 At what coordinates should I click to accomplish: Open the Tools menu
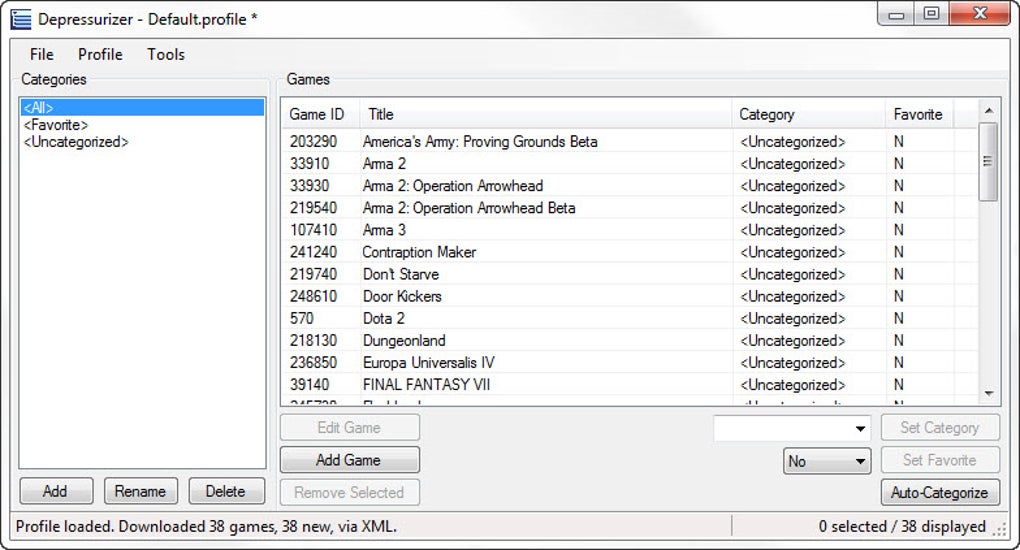coord(166,55)
